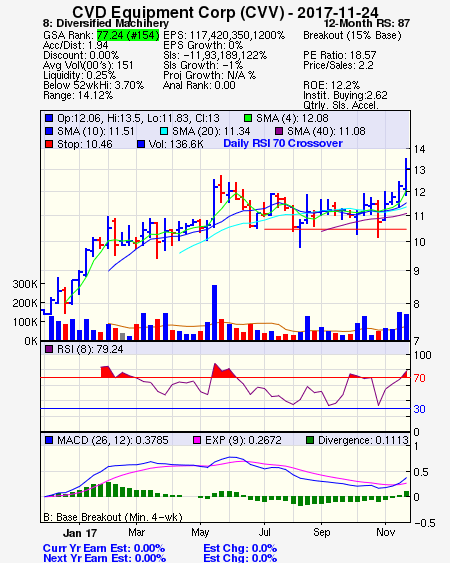Screen dimensions: 450x563
Task: Click the 'Nov' date axis label
Action: [x=385, y=532]
